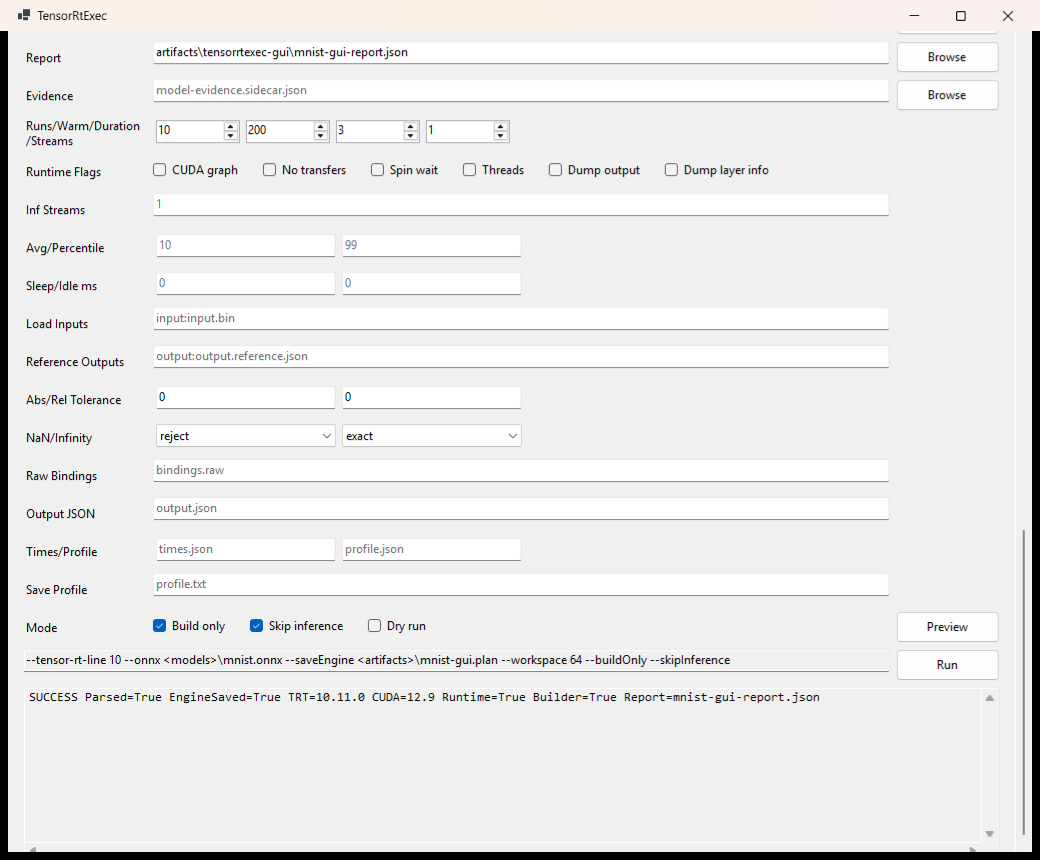Click the Abs Tolerance field
Viewport: 1040px width, 860px height.
coord(245,398)
